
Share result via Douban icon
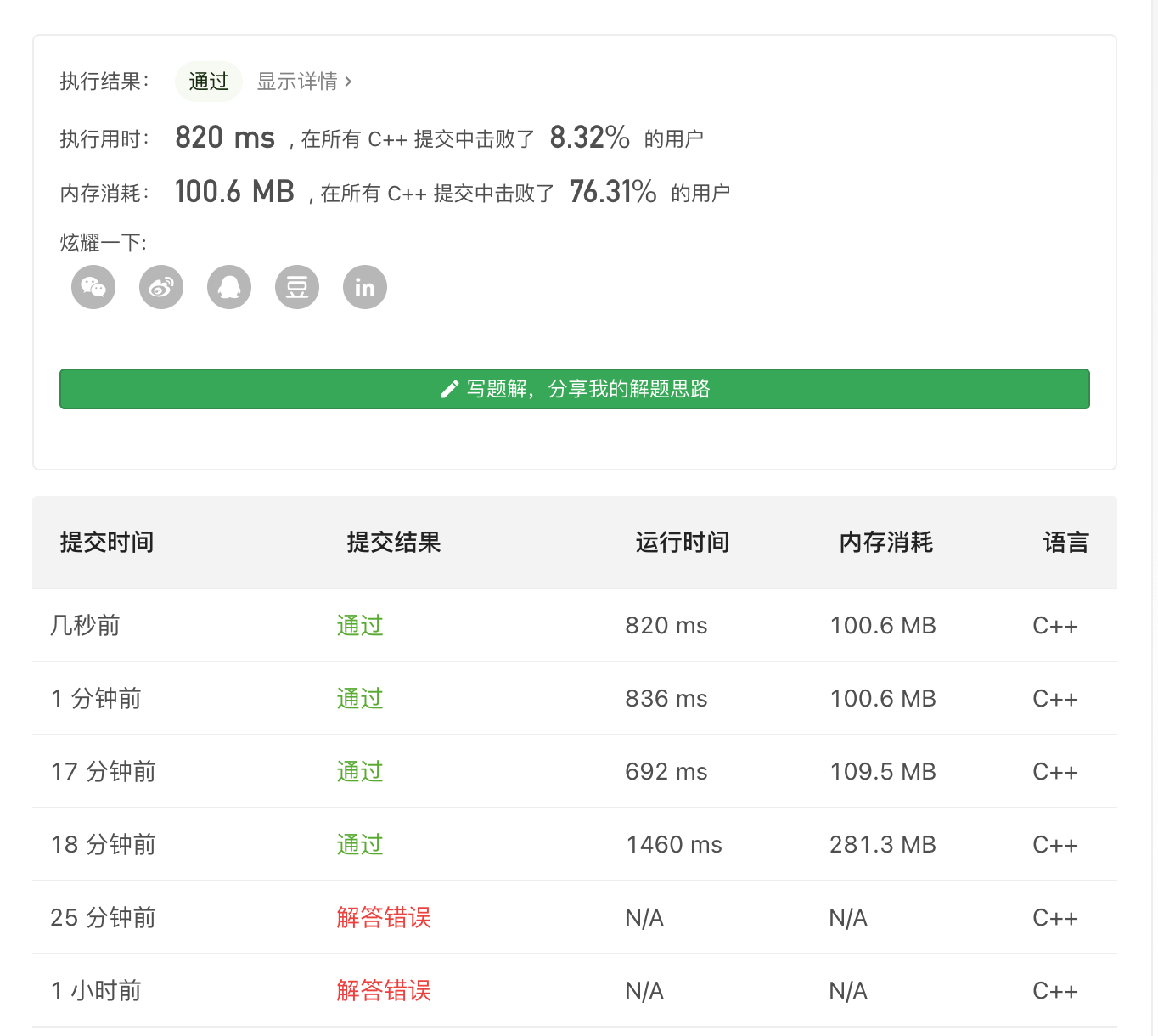click(x=297, y=287)
